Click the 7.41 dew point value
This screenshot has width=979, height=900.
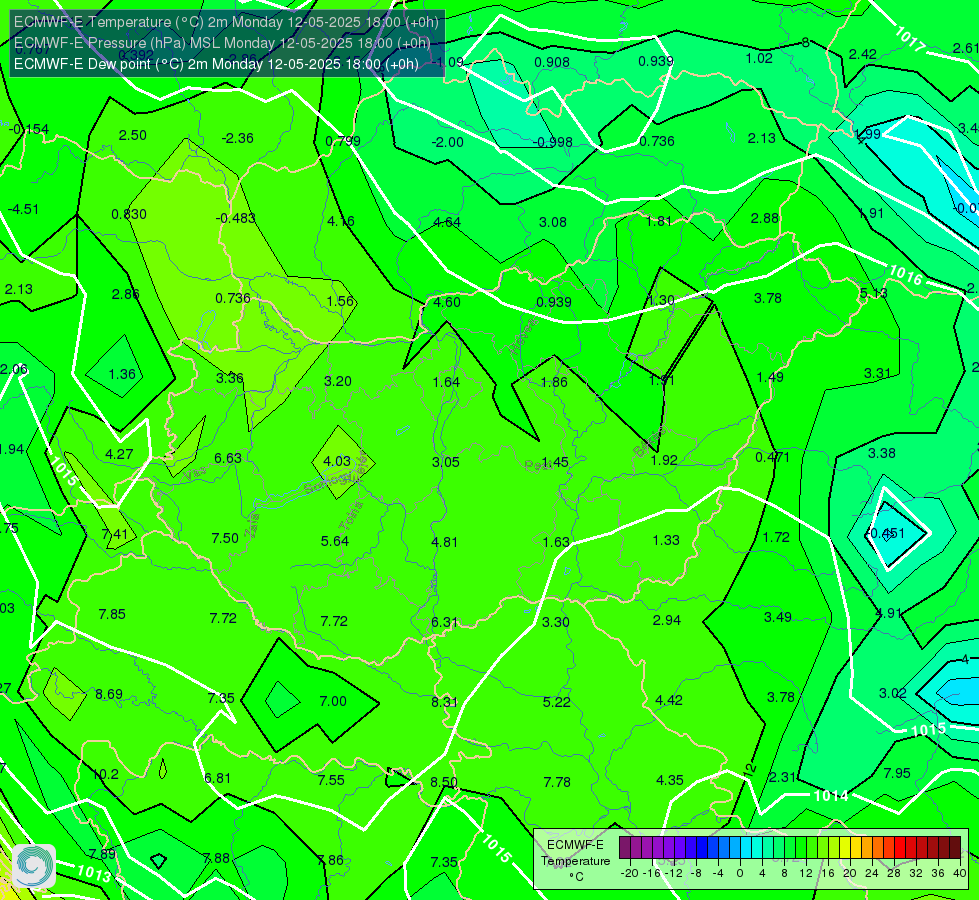click(114, 535)
